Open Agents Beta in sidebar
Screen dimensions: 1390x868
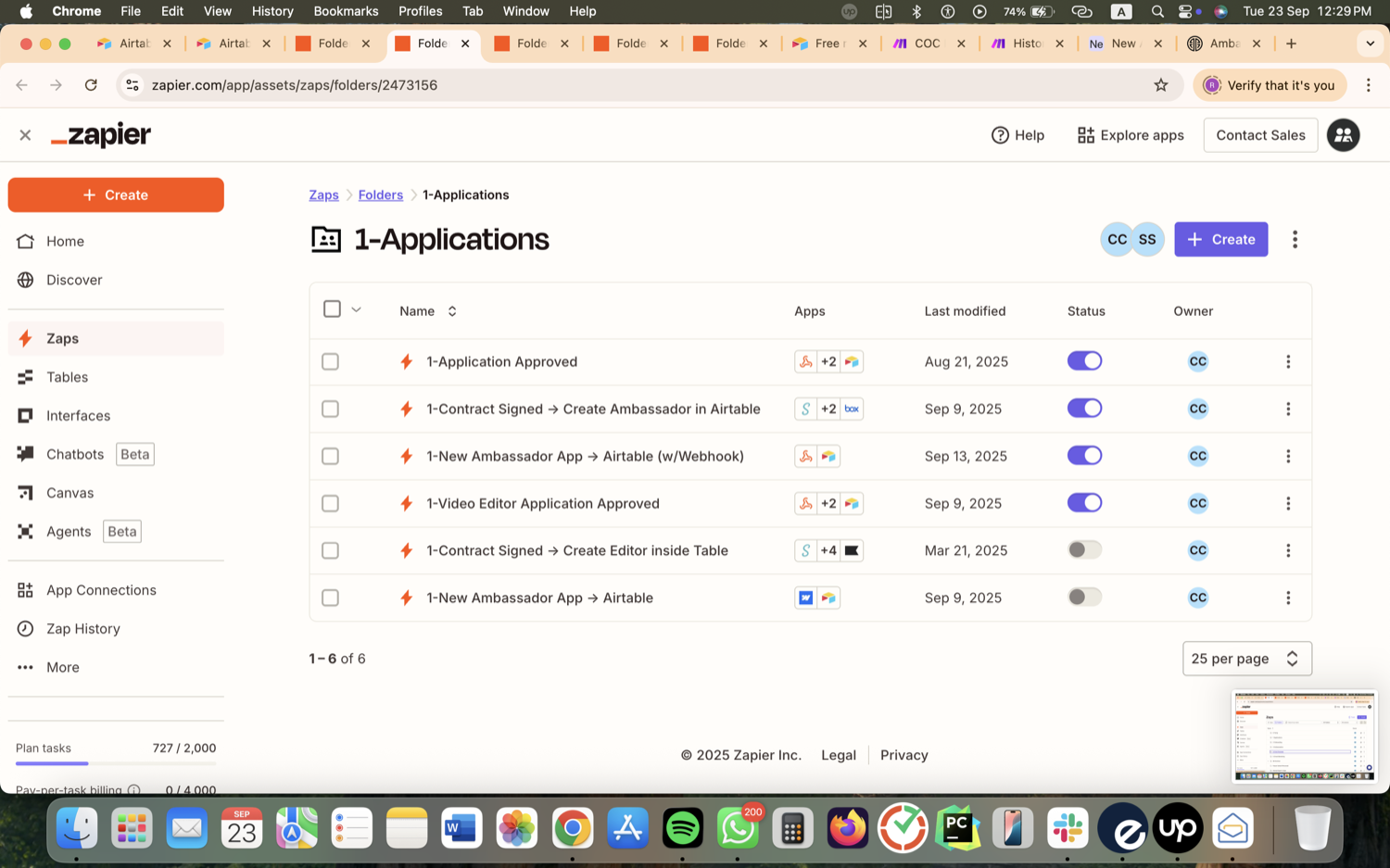pyautogui.click(x=116, y=532)
